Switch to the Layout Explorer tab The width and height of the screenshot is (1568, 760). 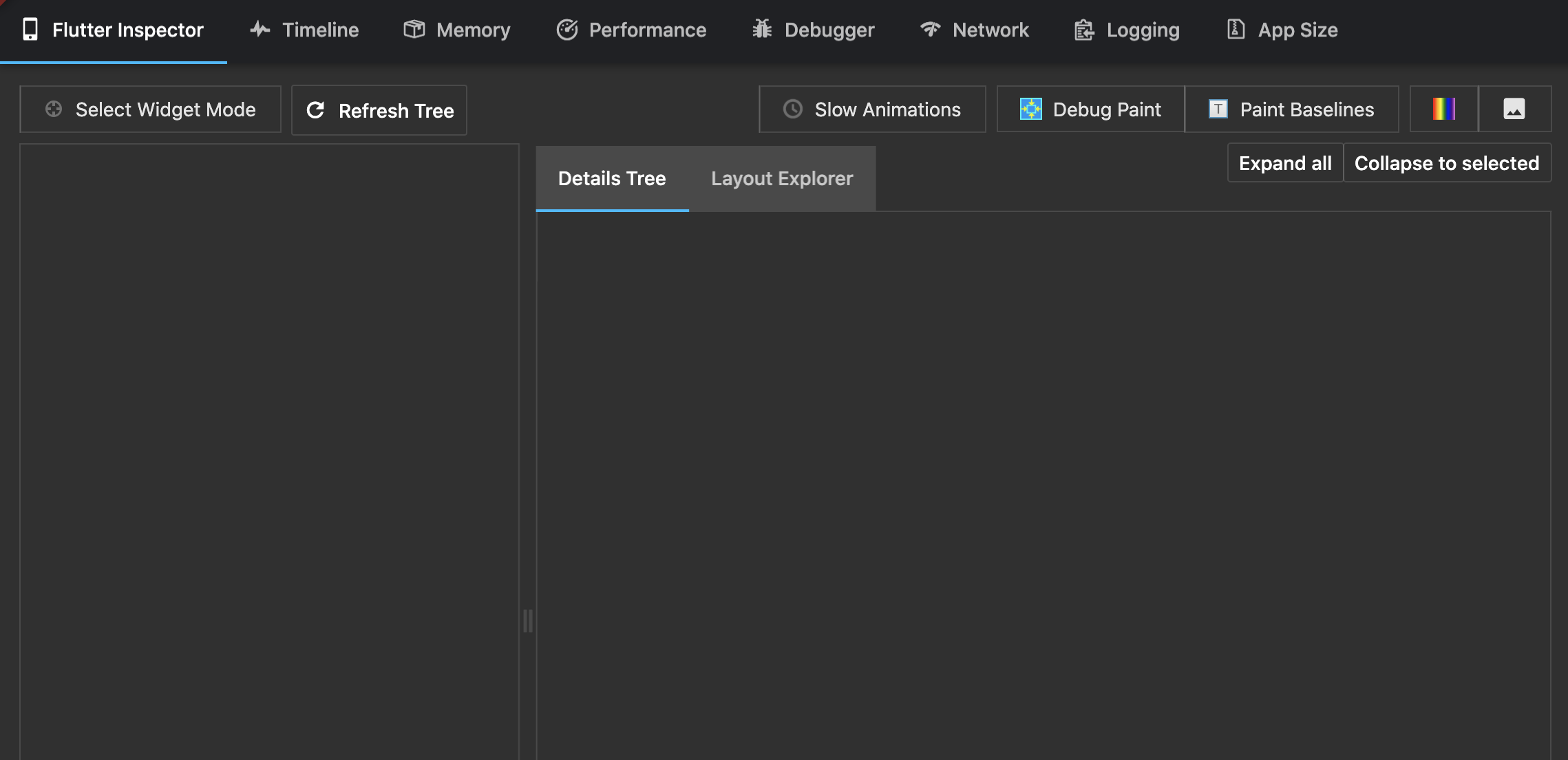[x=782, y=178]
